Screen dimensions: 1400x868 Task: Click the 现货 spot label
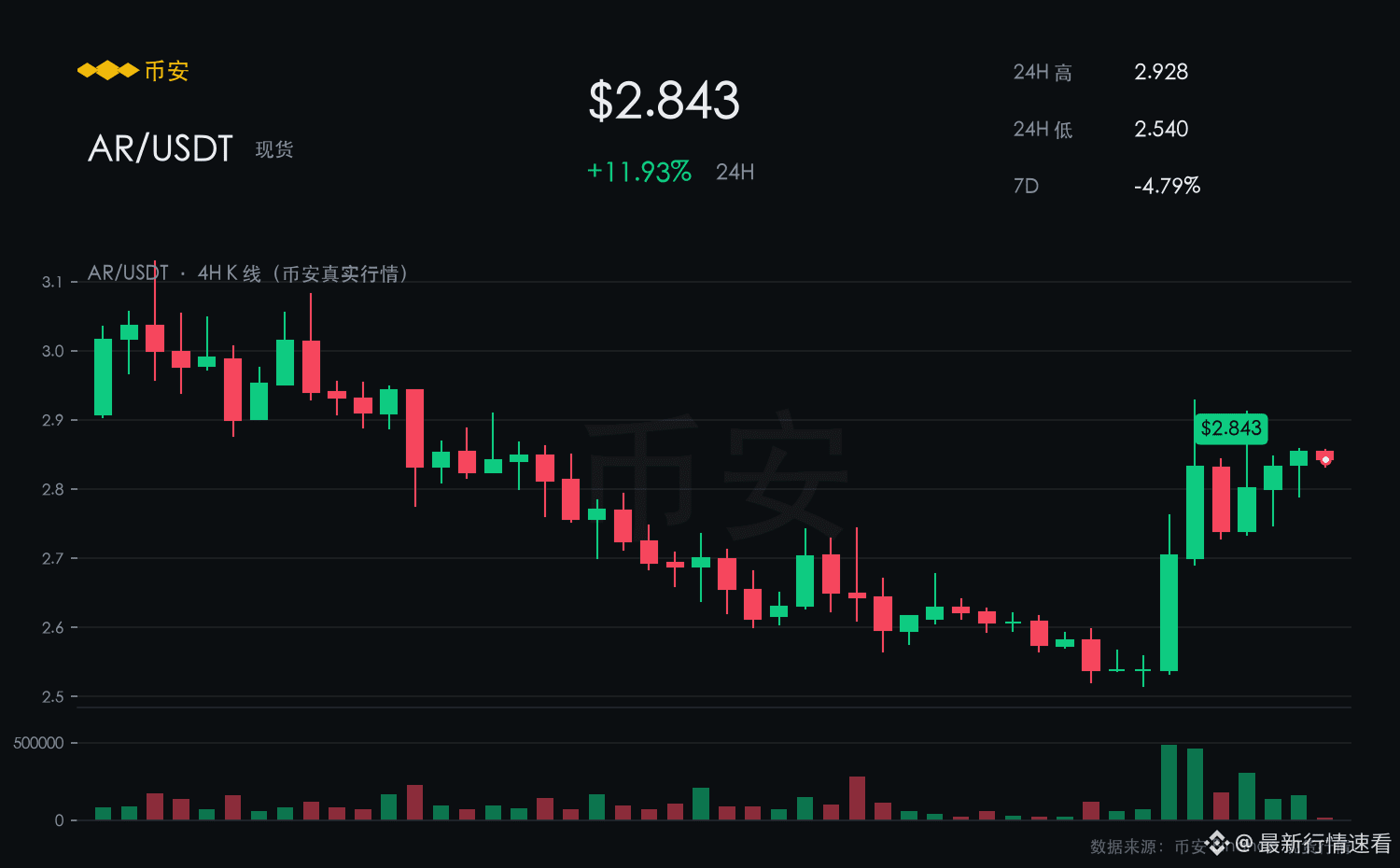pyautogui.click(x=274, y=149)
